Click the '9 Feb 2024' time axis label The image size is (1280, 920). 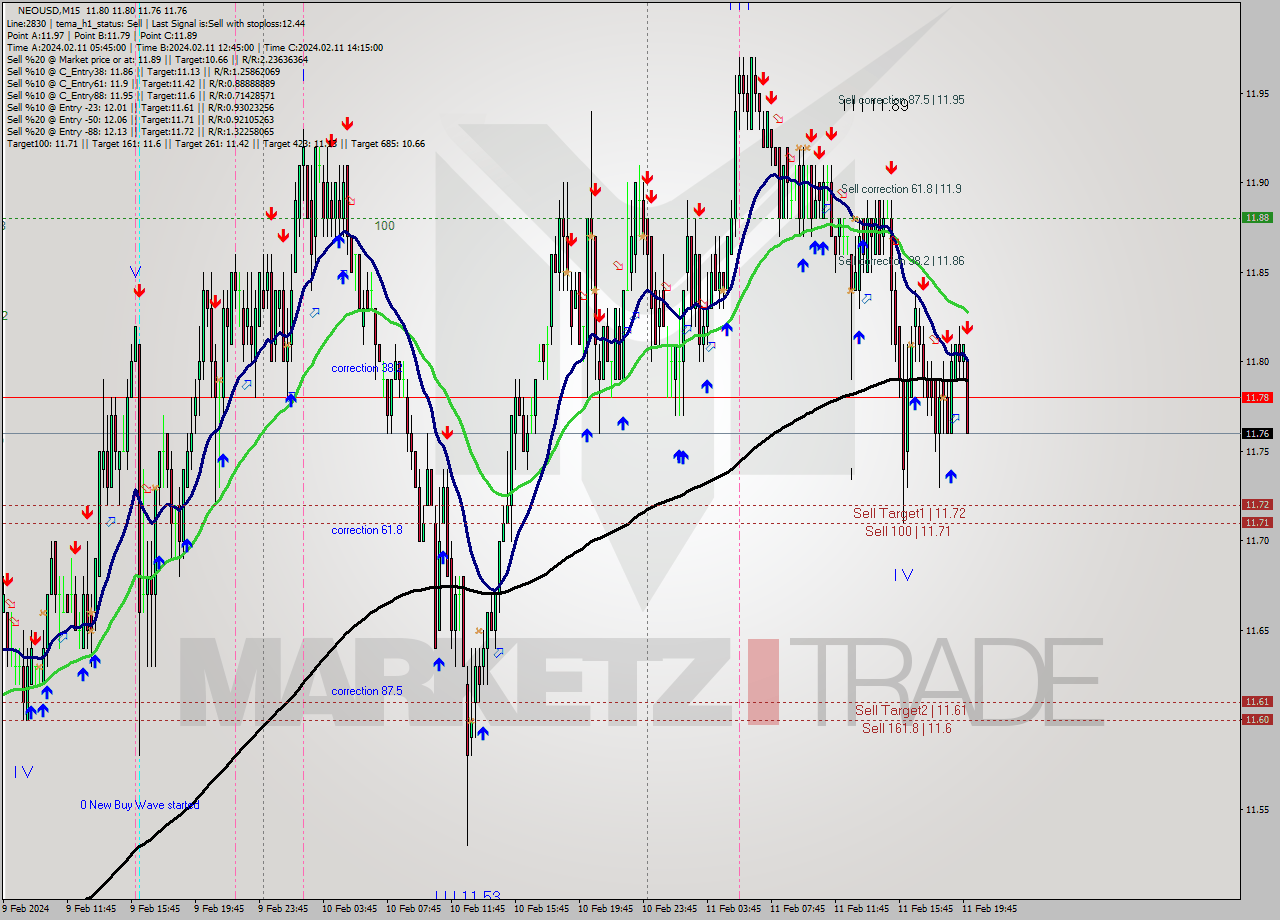point(27,909)
